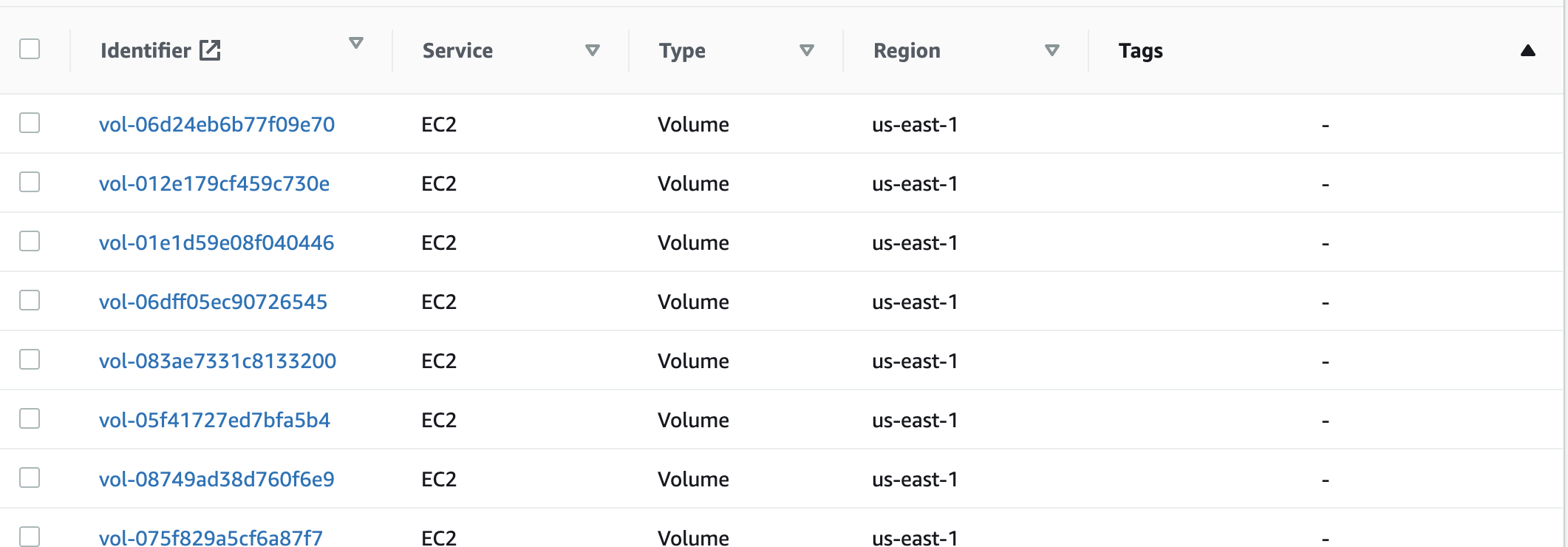Viewport: 1568px width, 547px height.
Task: Check the box for vol-08749ad38d760f6e9
Action: (x=30, y=478)
